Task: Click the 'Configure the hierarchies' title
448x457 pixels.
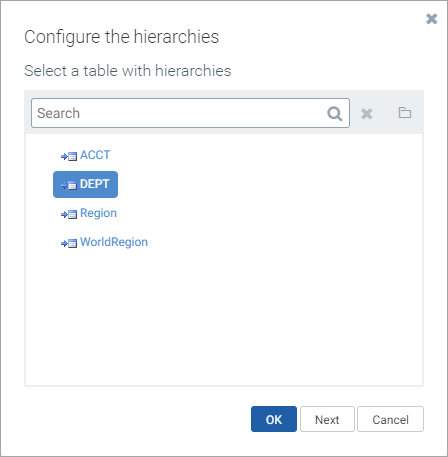Action: click(x=122, y=37)
